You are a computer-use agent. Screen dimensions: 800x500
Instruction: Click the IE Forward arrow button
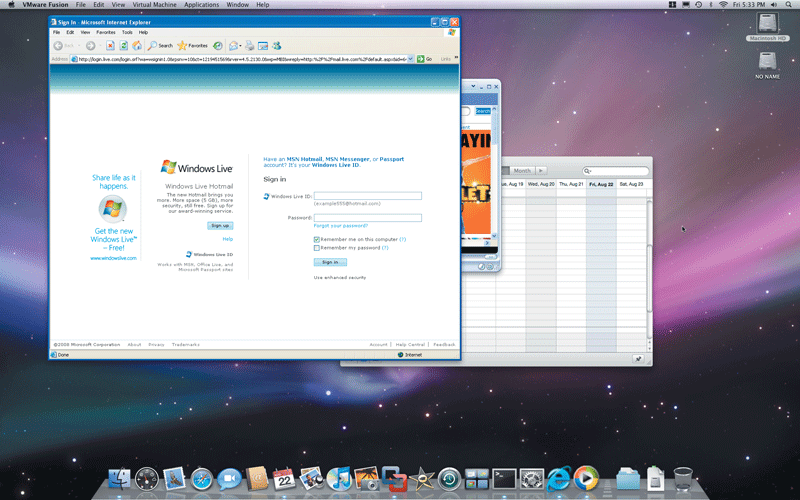(x=90, y=46)
